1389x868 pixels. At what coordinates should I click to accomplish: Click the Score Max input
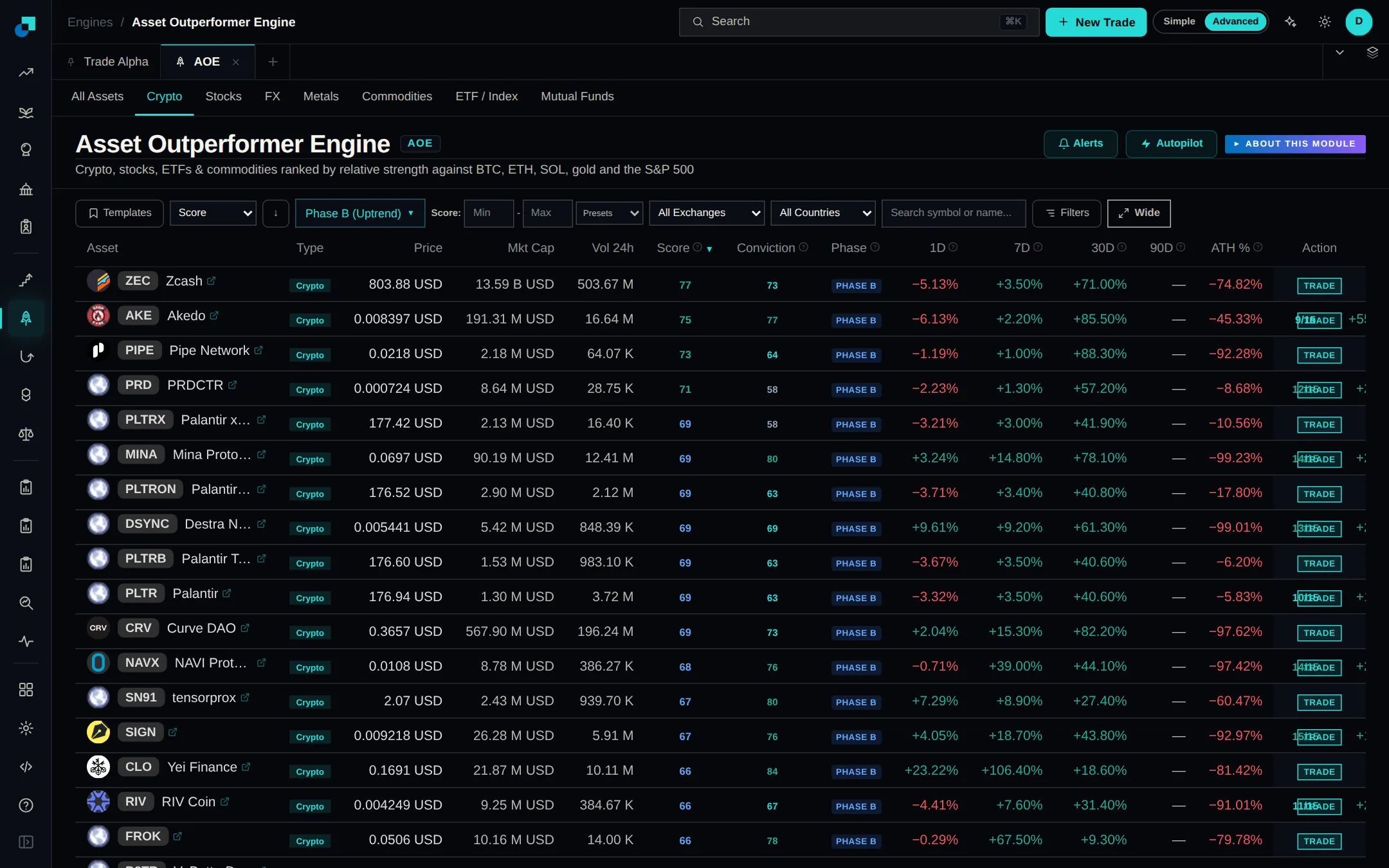tap(547, 213)
